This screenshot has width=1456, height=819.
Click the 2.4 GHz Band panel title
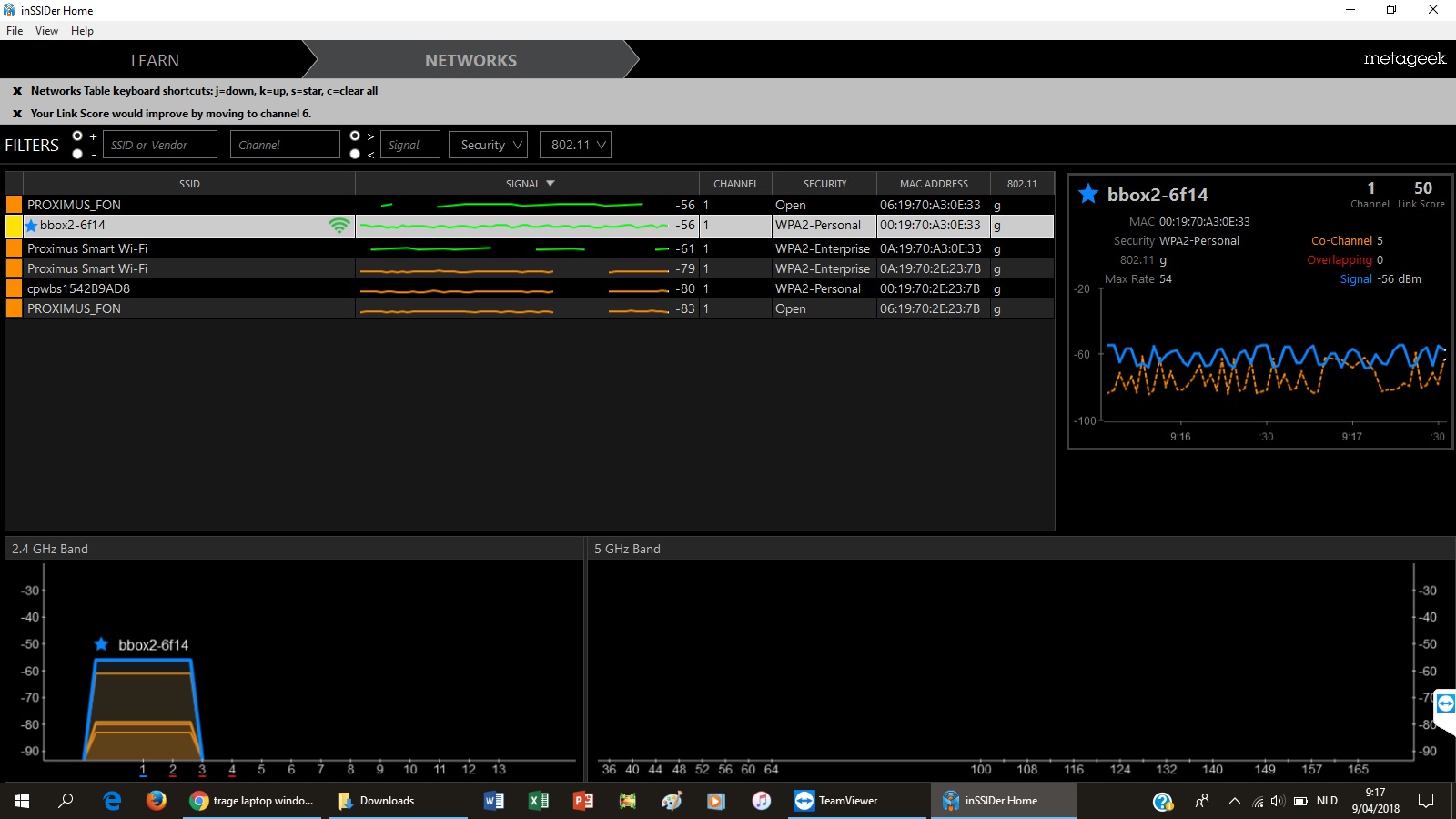click(50, 549)
